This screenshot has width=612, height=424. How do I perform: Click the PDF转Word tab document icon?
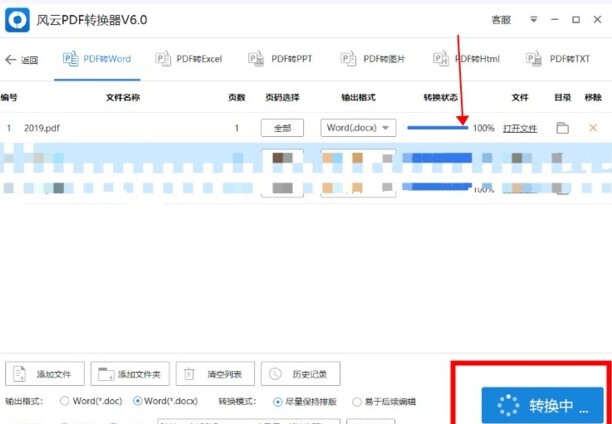point(71,59)
